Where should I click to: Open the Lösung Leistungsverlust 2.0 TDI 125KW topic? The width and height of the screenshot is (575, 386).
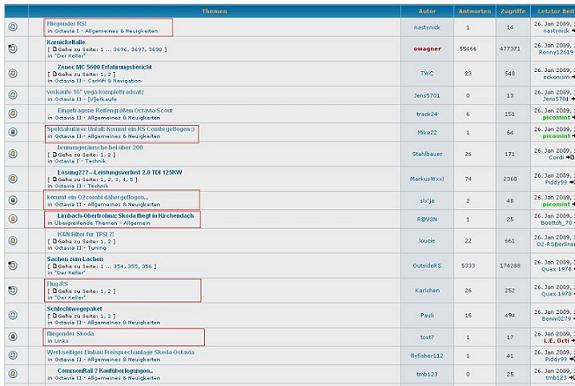coord(120,172)
